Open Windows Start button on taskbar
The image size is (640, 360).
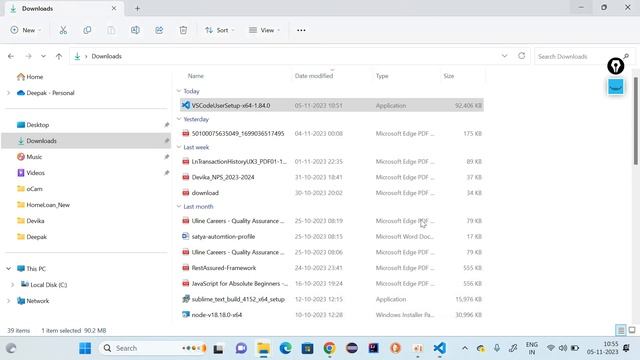(85, 348)
